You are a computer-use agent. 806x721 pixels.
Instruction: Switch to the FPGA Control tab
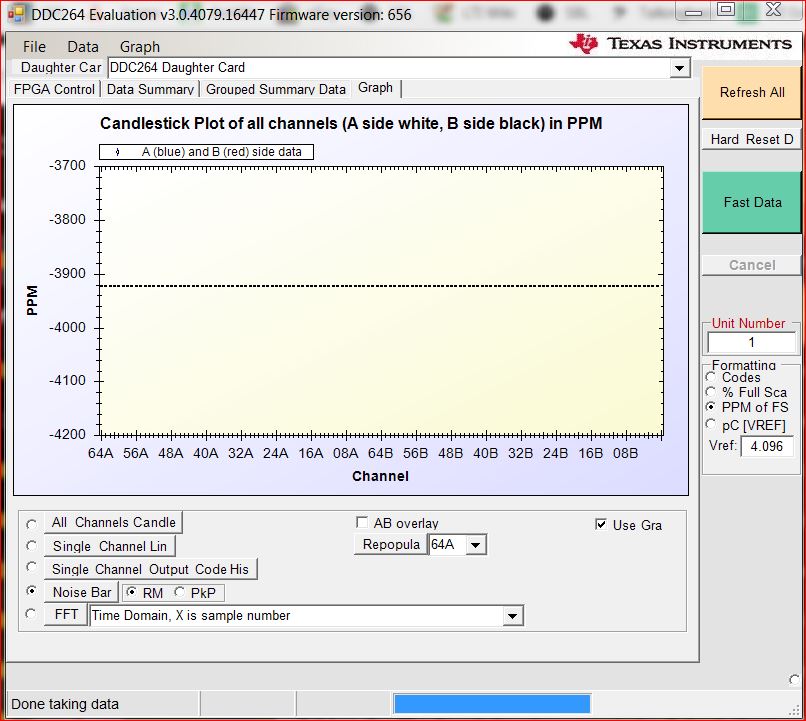click(54, 89)
